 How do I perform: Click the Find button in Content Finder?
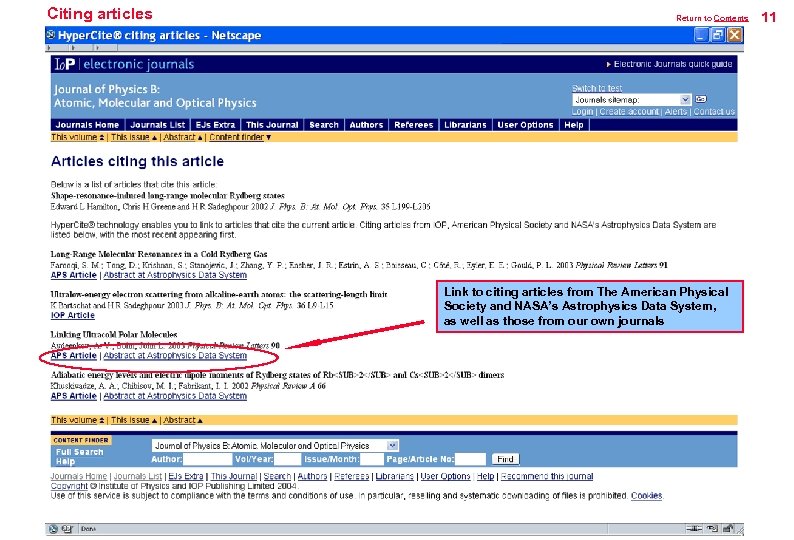[505, 459]
